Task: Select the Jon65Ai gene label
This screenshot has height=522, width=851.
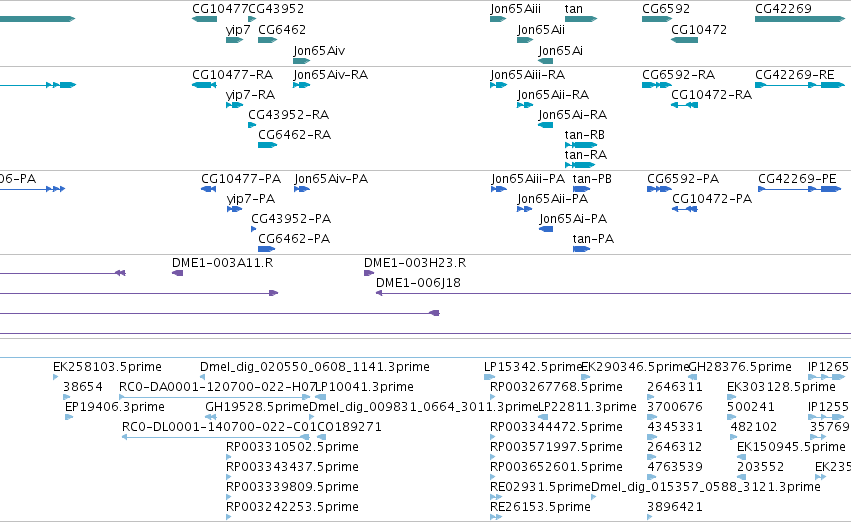Action: [561, 50]
